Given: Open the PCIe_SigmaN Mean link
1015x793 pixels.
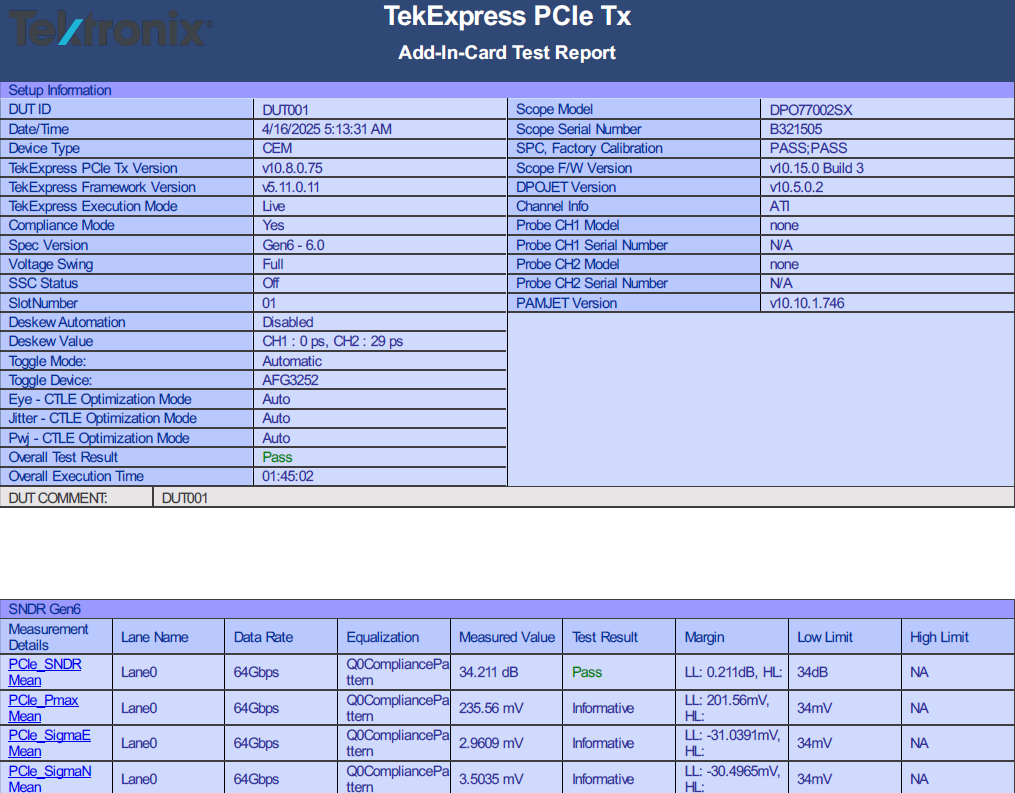Looking at the screenshot, I should click(x=50, y=779).
